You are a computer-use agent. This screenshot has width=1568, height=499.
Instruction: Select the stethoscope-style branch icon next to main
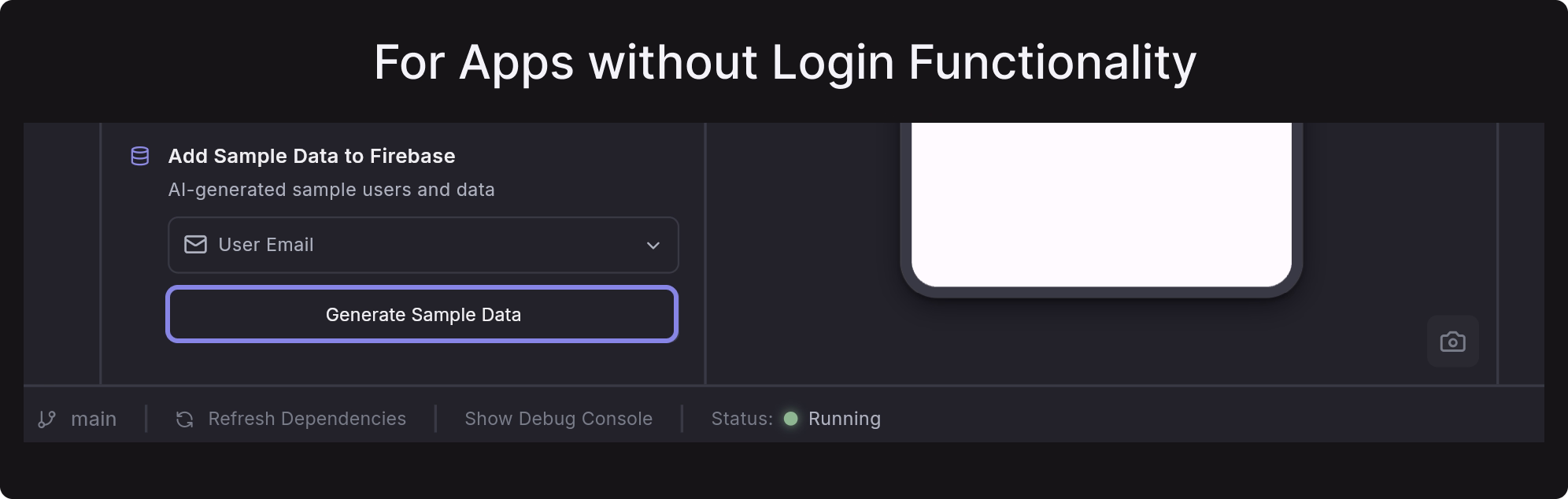pos(47,418)
